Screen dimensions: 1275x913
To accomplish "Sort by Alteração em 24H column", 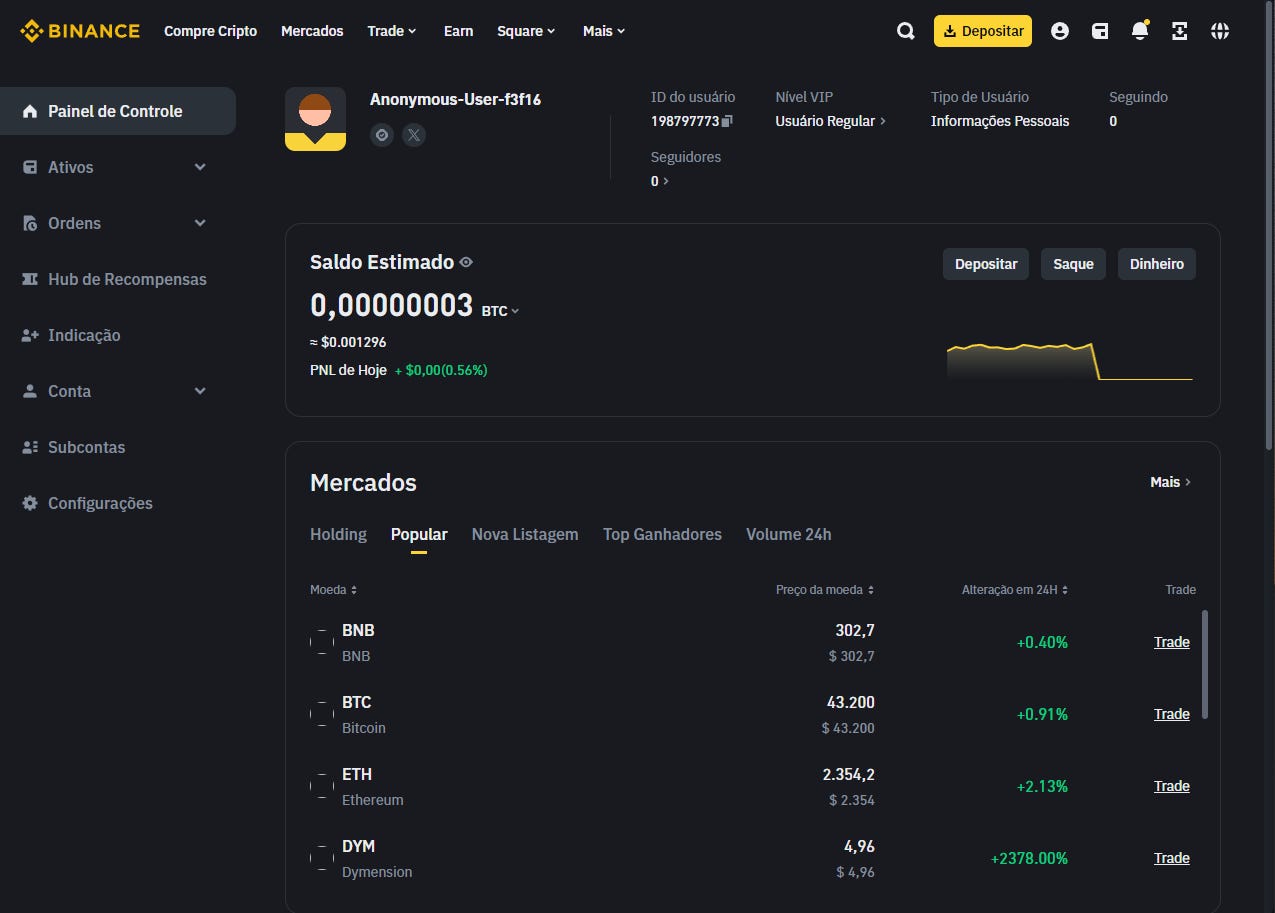I will (x=1015, y=590).
